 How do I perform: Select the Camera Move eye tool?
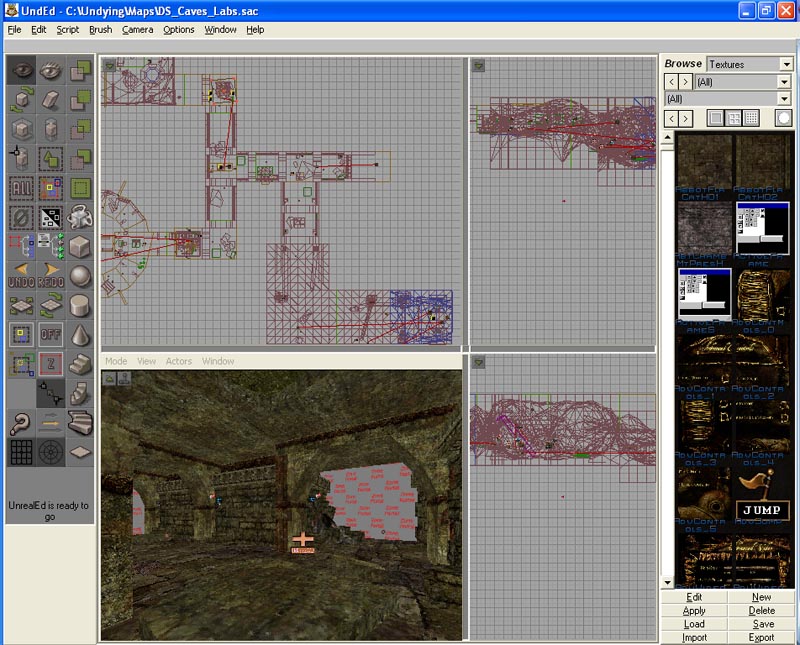(x=21, y=70)
